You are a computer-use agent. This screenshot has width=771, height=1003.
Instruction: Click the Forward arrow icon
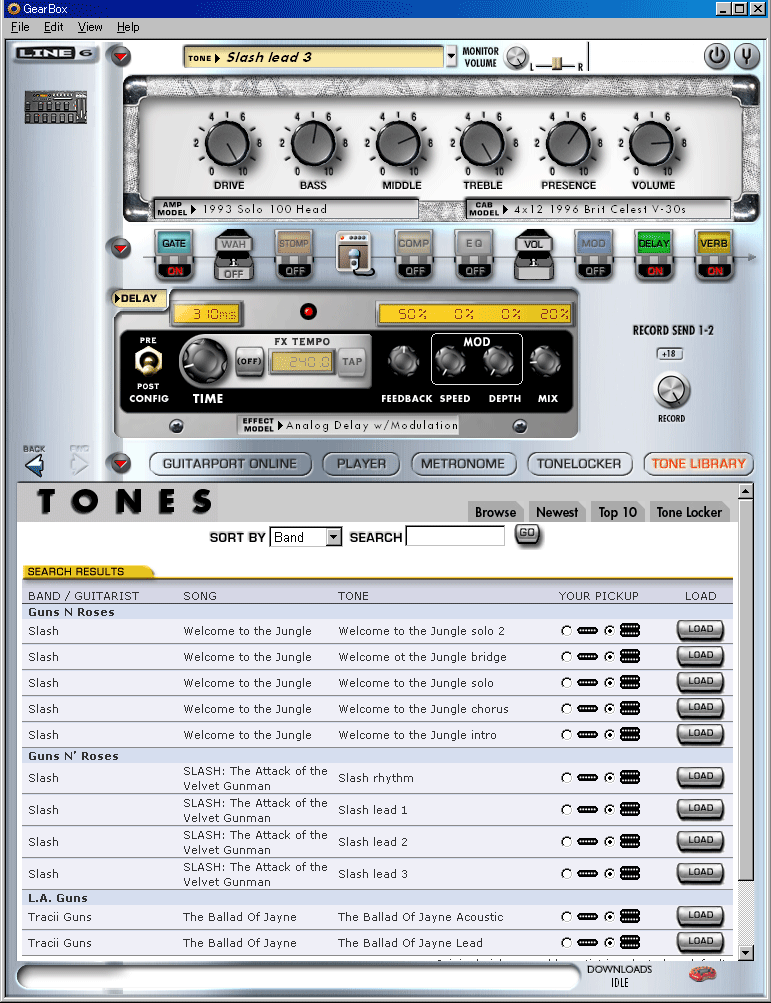coord(79,464)
